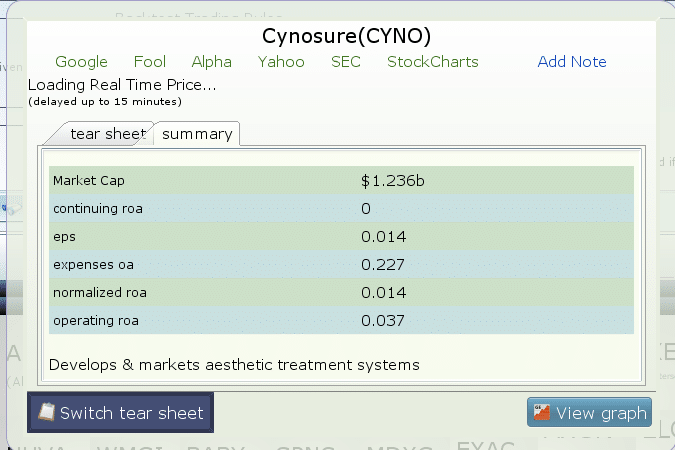Click the 0.227 expenses oa value
Image resolution: width=675 pixels, height=450 pixels.
[383, 264]
